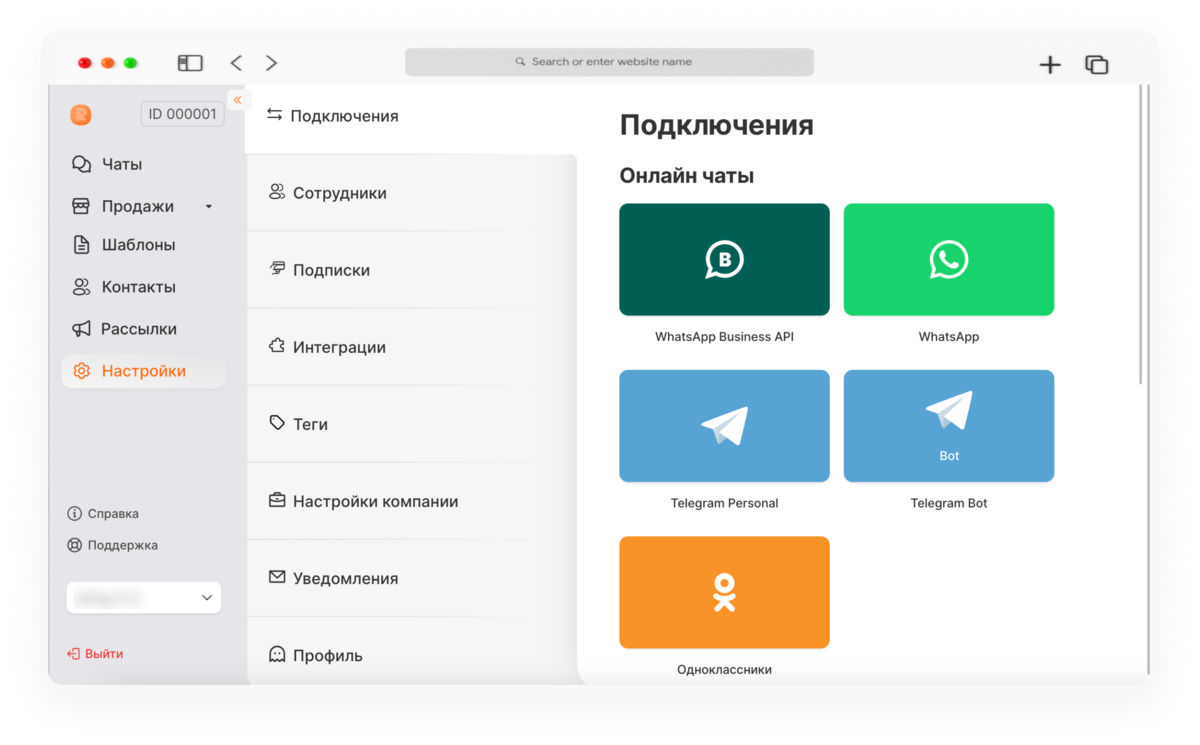Click the Поддержка lifebuoy icon
This screenshot has width=1200, height=745.
click(x=74, y=546)
